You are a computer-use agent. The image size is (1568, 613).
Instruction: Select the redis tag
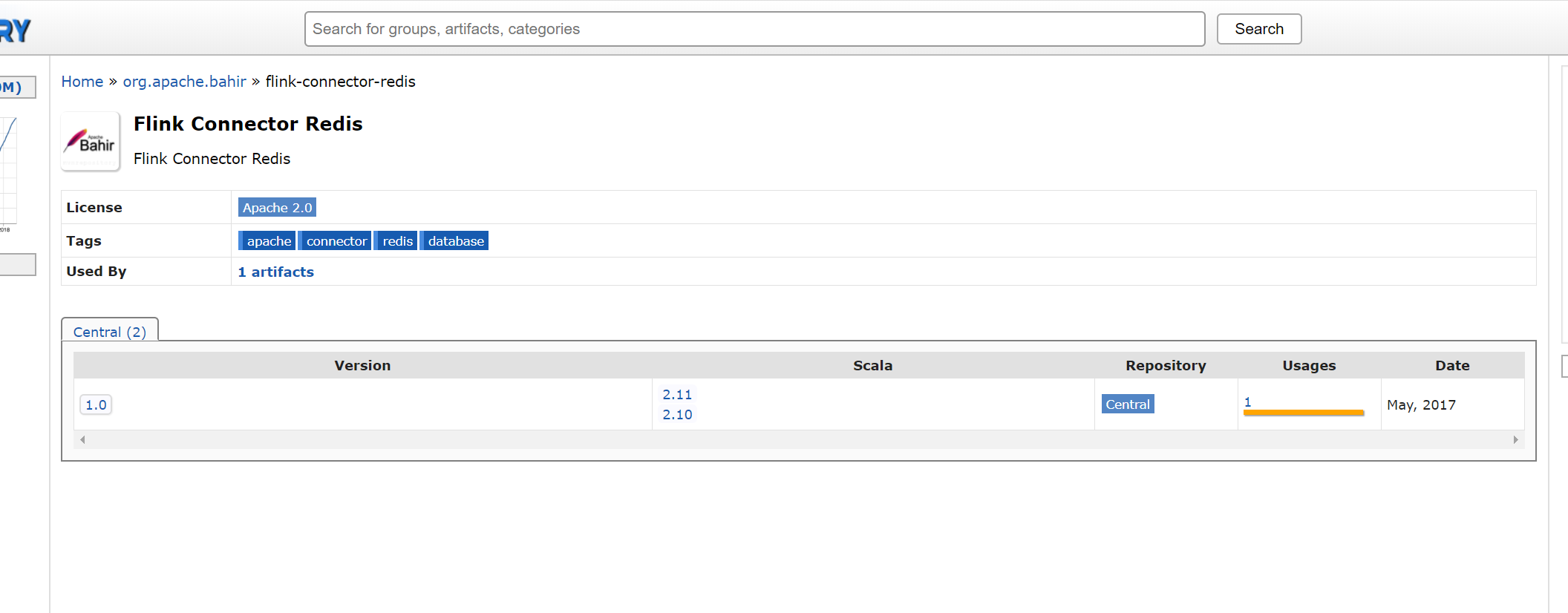pos(396,241)
